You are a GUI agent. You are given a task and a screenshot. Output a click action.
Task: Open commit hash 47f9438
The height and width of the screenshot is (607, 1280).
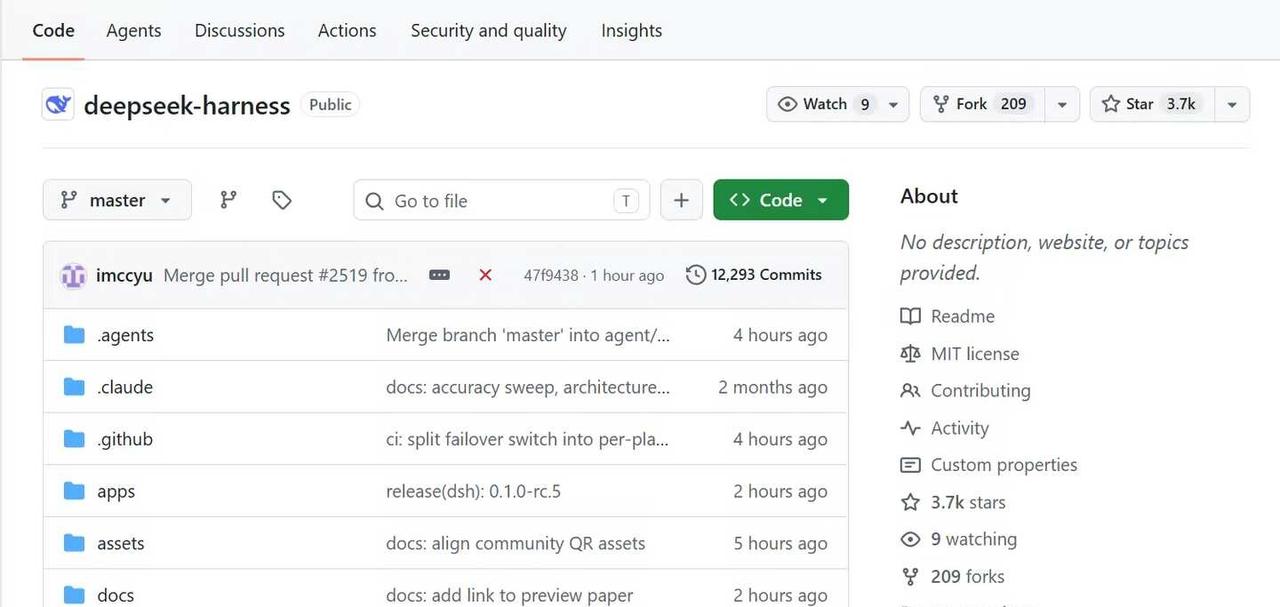(x=551, y=275)
